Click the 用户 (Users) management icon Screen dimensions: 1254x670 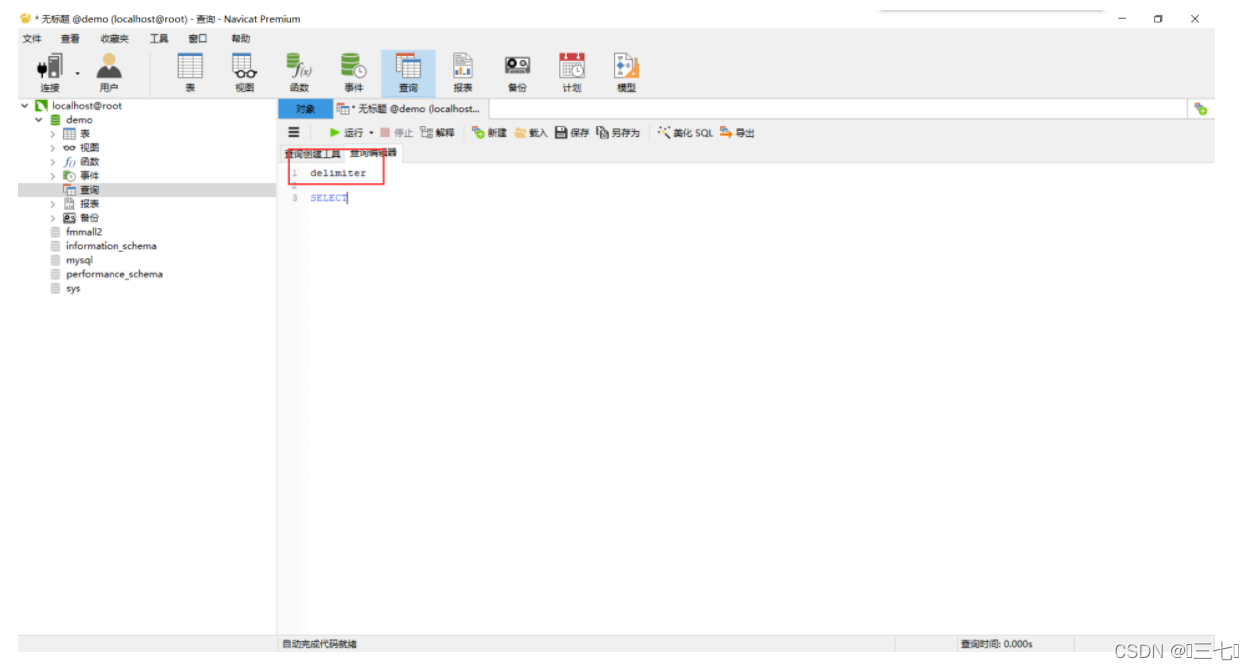(x=109, y=70)
